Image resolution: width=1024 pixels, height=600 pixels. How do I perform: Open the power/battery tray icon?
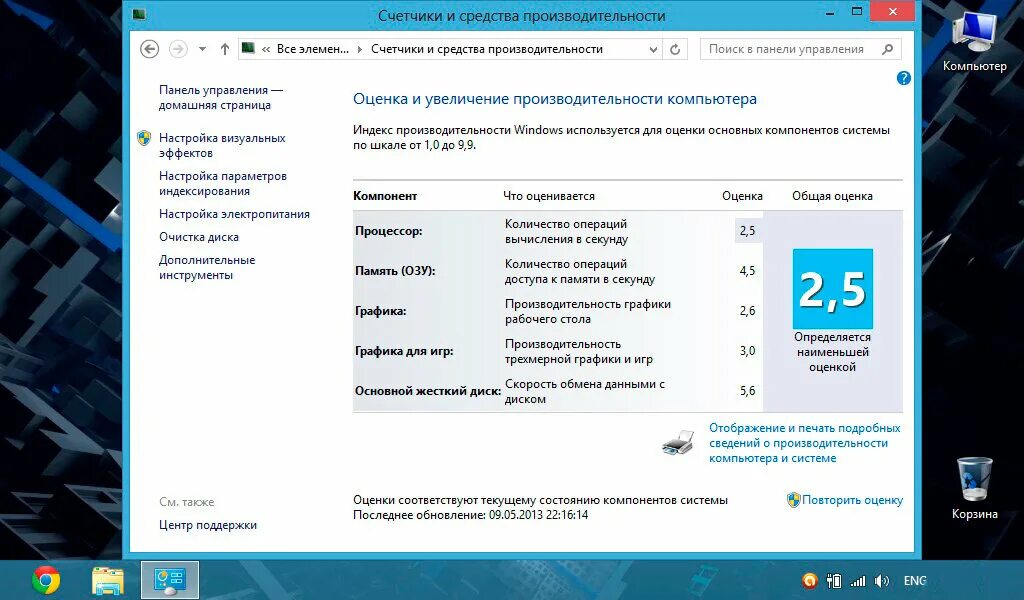click(x=834, y=580)
